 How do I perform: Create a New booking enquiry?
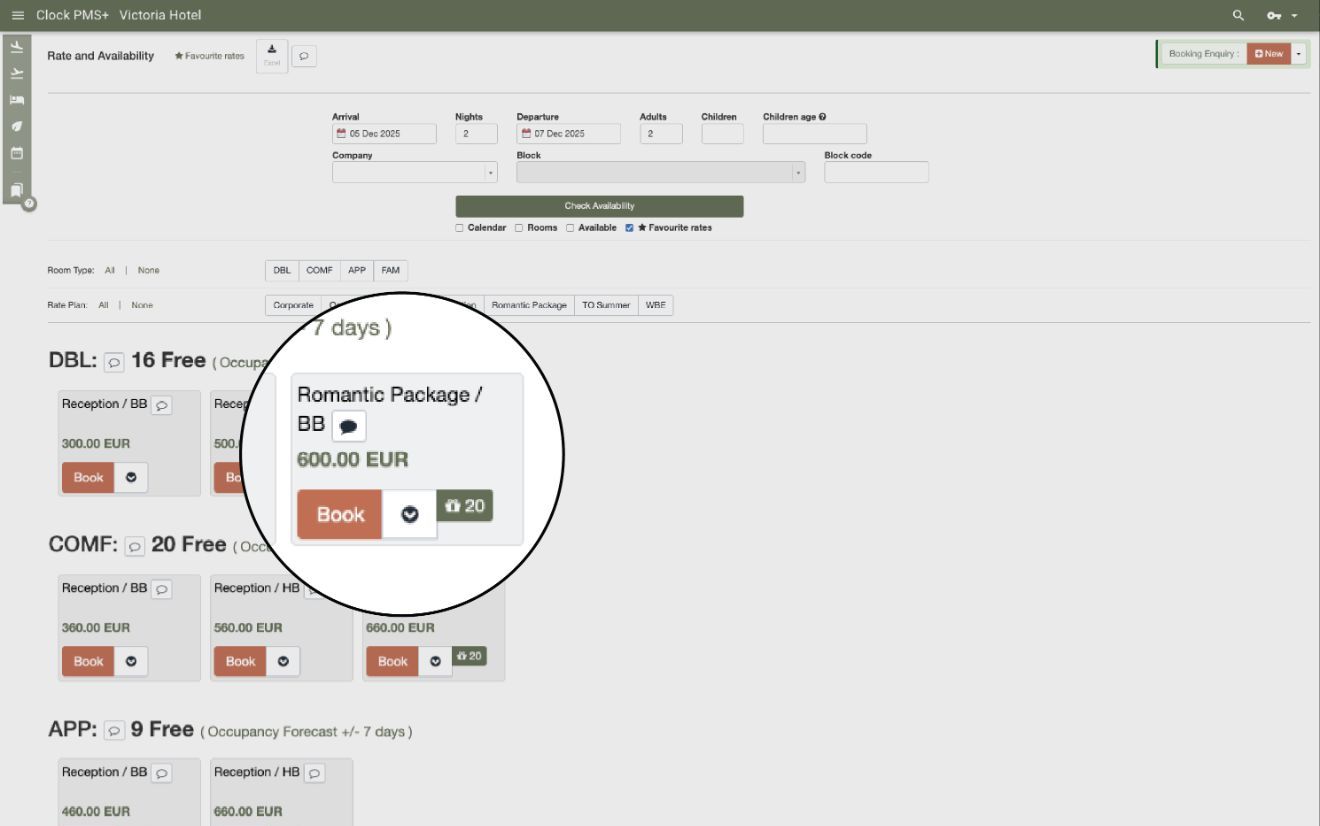[1269, 54]
